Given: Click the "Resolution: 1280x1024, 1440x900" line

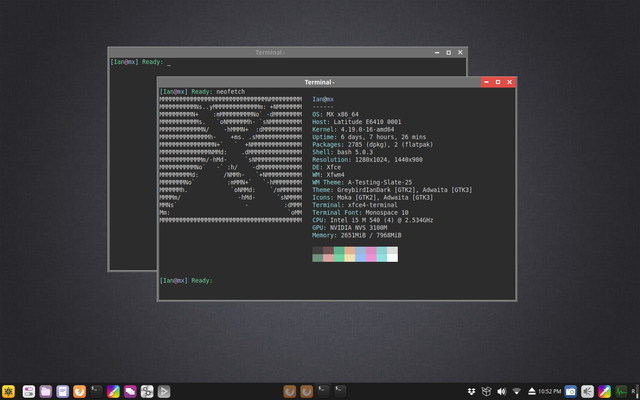Looking at the screenshot, I should [367, 160].
